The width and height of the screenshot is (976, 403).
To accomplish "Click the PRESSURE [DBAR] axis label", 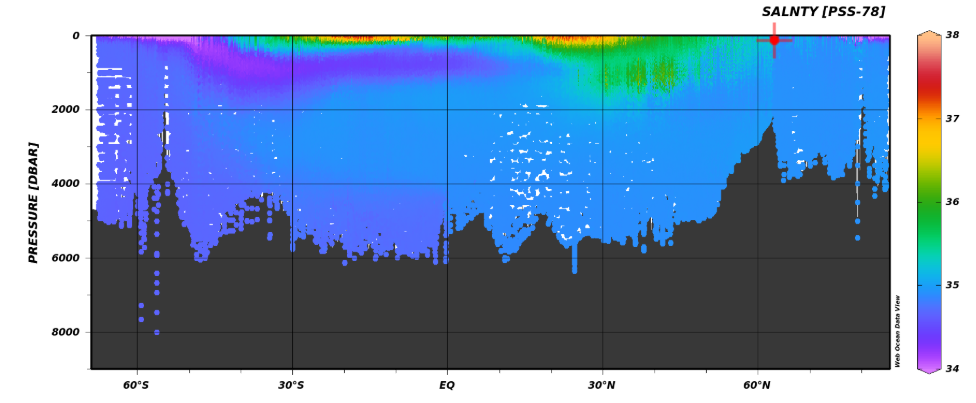I will 33,202.
